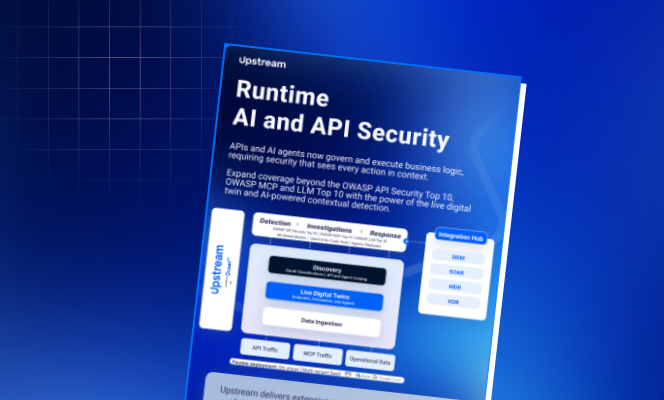This screenshot has width=664, height=400.
Task: Click the vertical Upstream Ocean AI logo panel
Action: tap(221, 269)
